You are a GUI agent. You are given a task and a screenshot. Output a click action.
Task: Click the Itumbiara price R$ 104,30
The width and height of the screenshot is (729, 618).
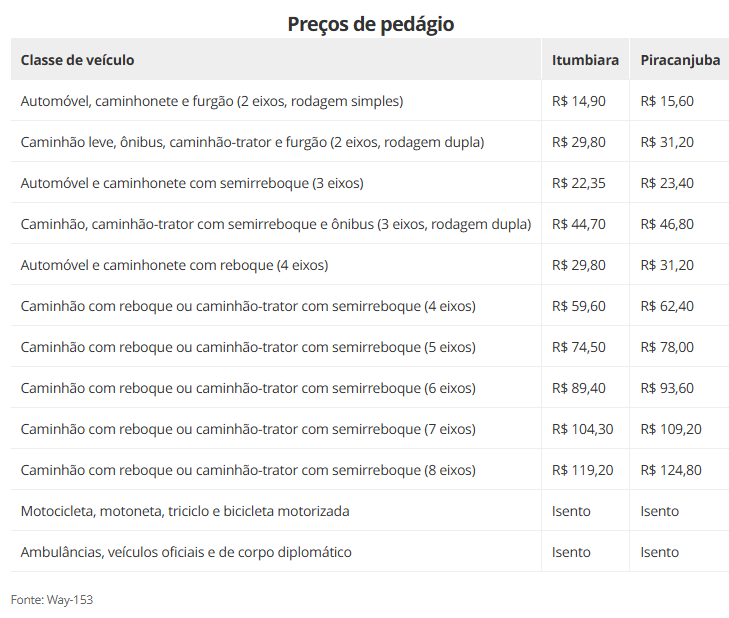(x=582, y=429)
